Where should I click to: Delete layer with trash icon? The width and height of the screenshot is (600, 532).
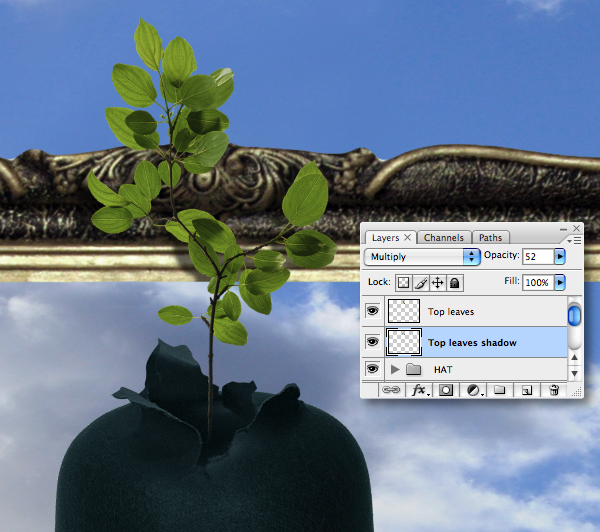click(554, 390)
